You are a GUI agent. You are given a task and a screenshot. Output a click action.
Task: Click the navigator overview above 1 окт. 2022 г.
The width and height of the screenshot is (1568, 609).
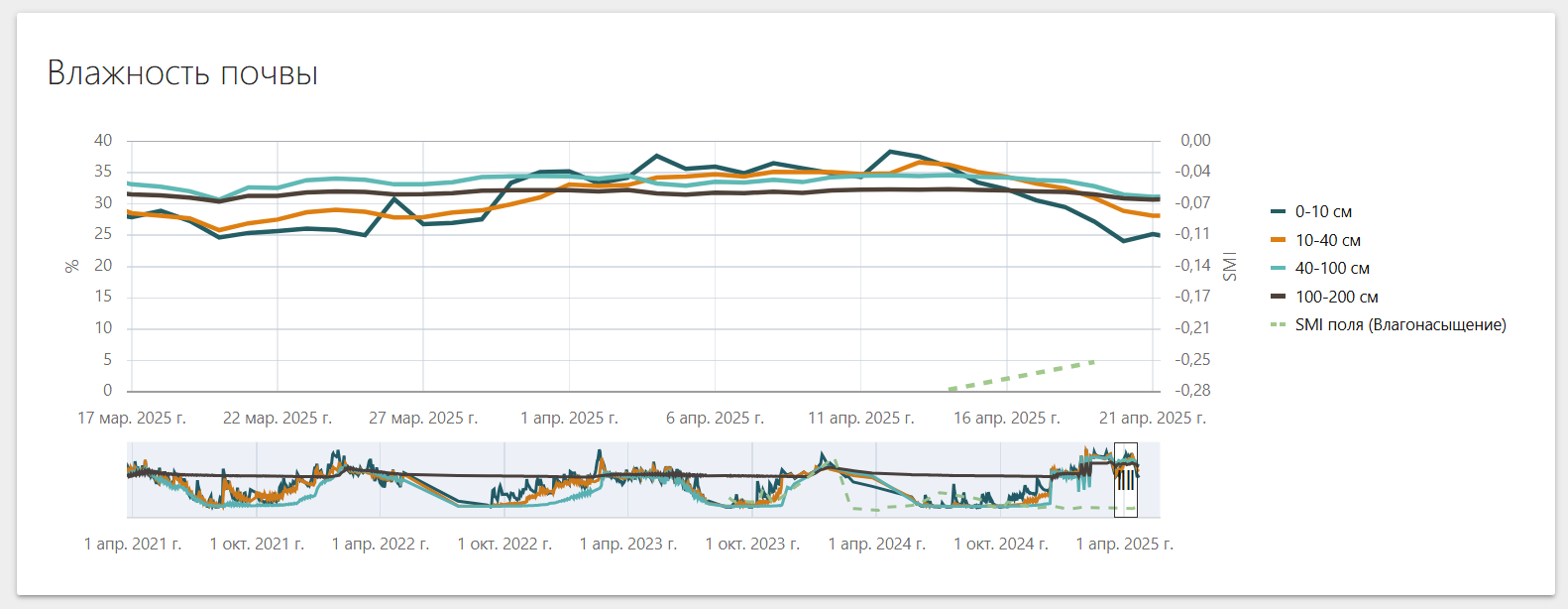(504, 480)
